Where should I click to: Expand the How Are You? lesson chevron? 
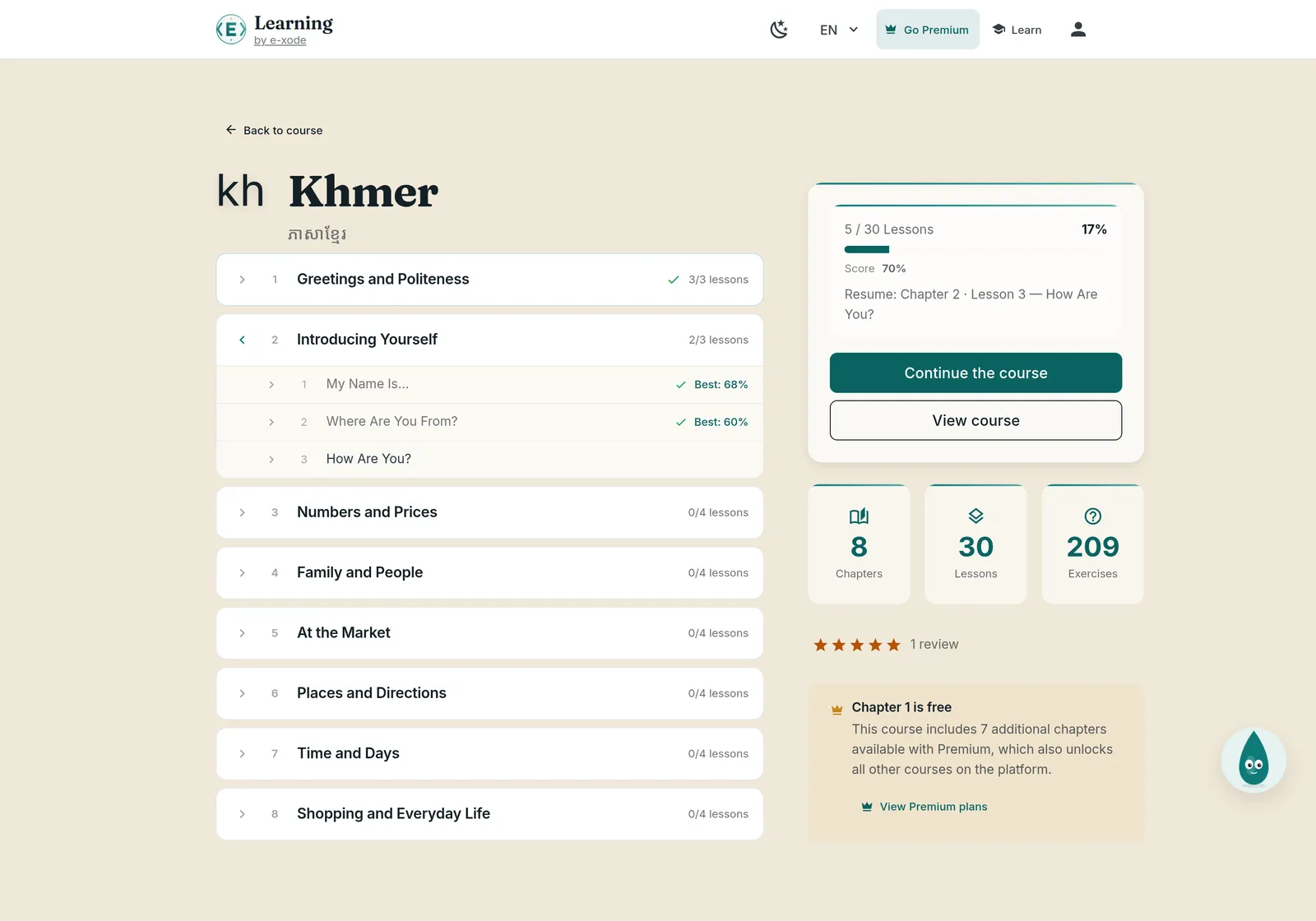[271, 460]
